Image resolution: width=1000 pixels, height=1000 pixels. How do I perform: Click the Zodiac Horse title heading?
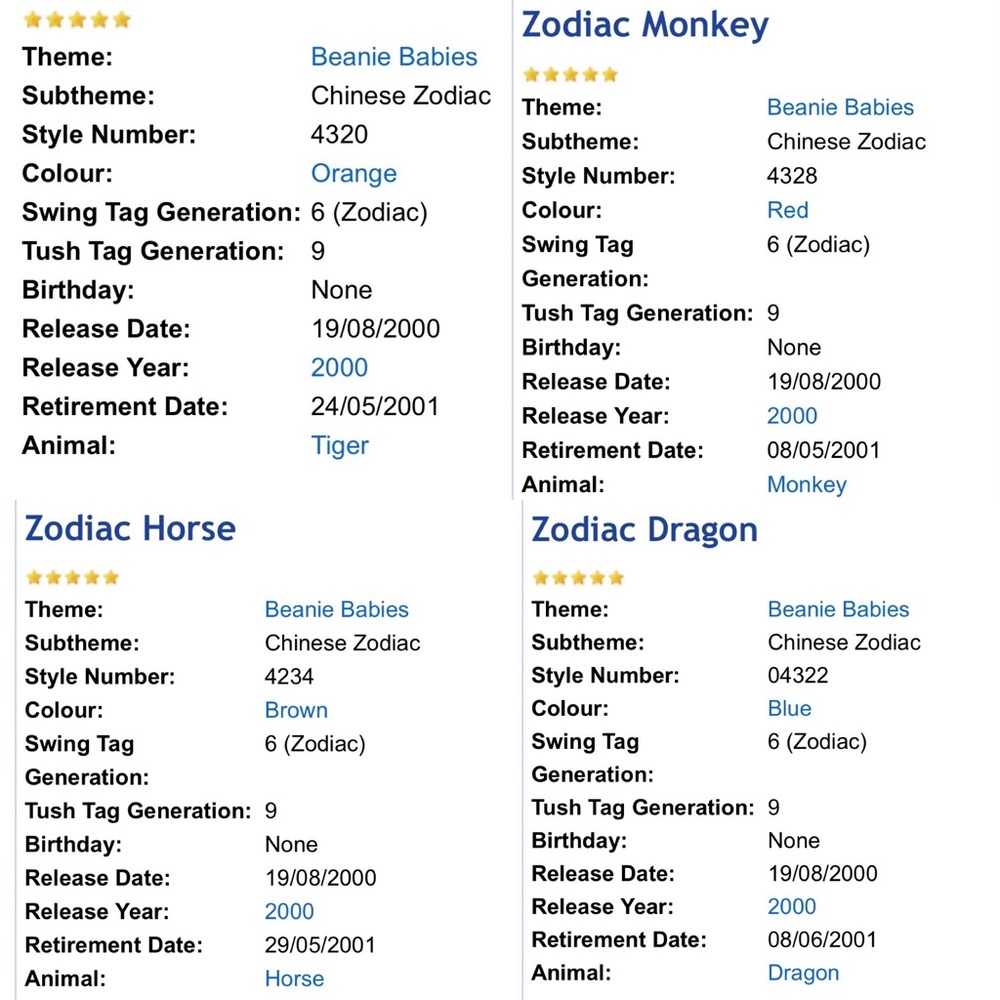coord(130,528)
